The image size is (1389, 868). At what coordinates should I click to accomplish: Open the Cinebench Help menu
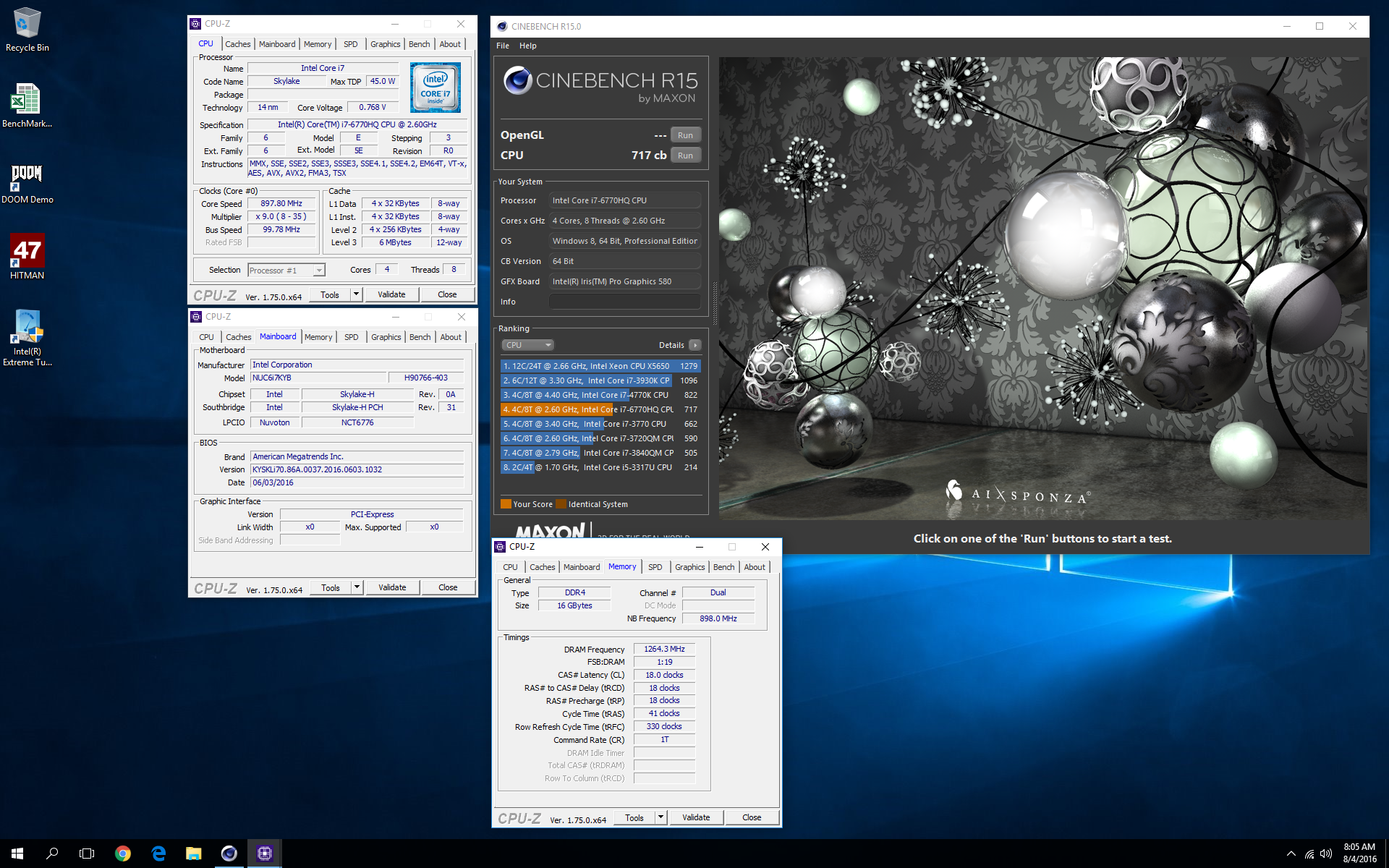point(528,46)
